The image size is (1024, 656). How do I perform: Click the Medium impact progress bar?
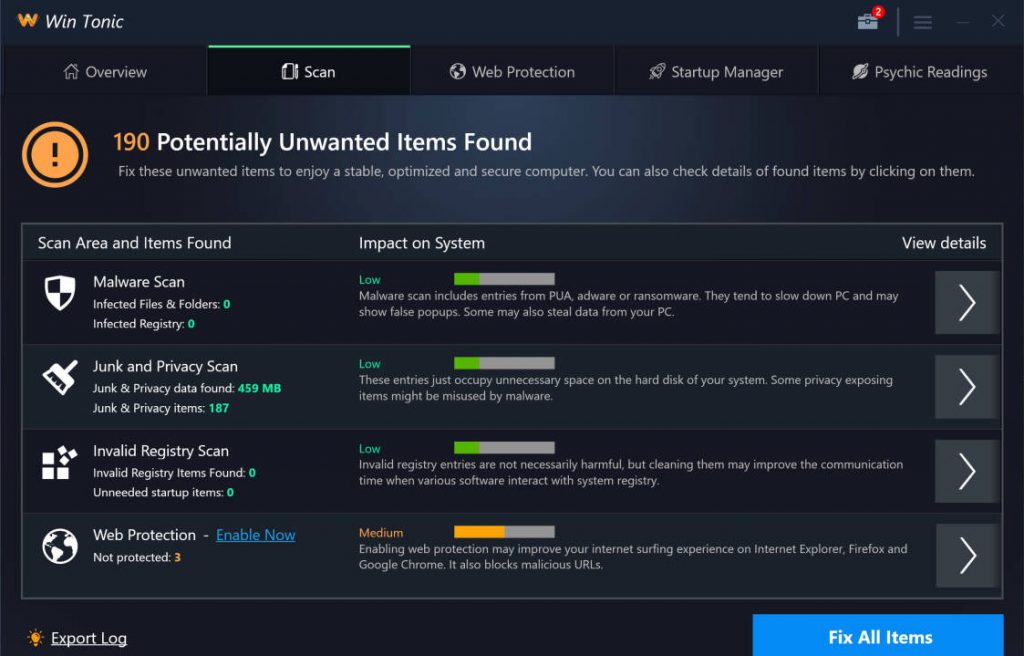coord(504,532)
